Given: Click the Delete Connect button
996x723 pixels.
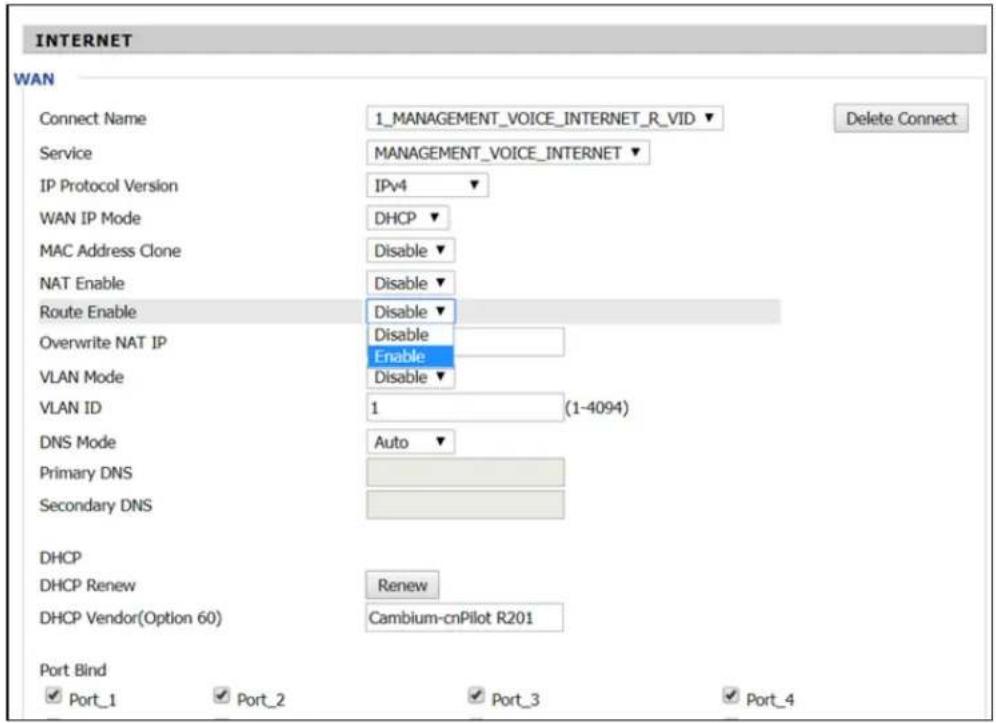Looking at the screenshot, I should (x=901, y=119).
